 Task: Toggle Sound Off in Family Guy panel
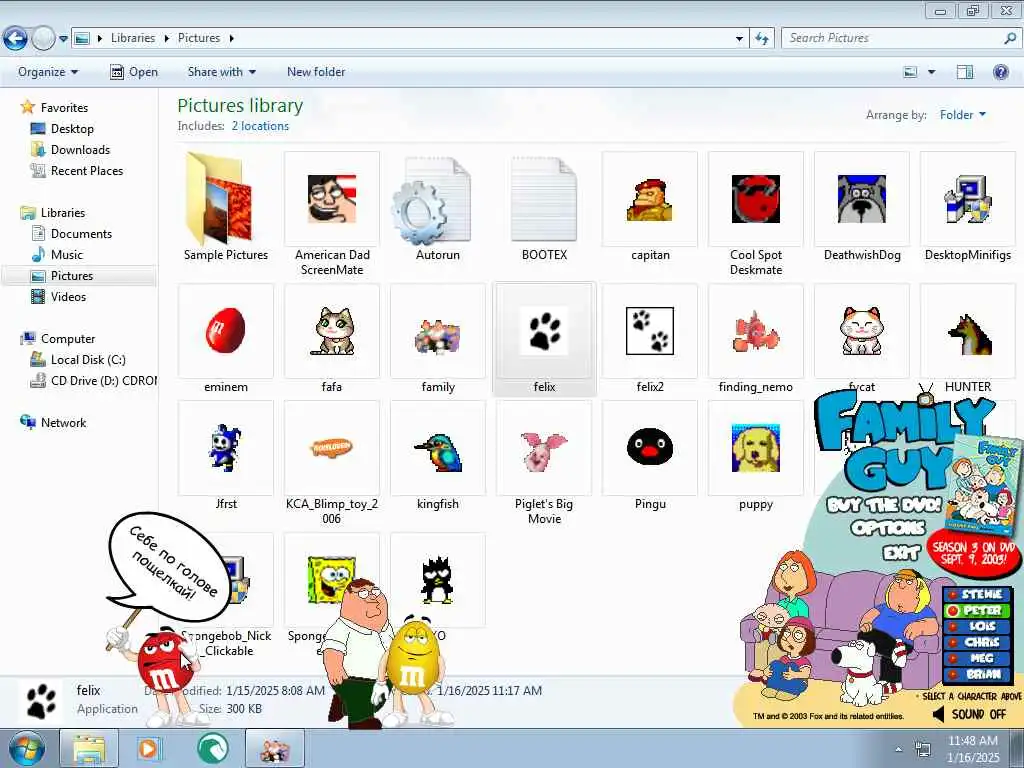point(969,714)
